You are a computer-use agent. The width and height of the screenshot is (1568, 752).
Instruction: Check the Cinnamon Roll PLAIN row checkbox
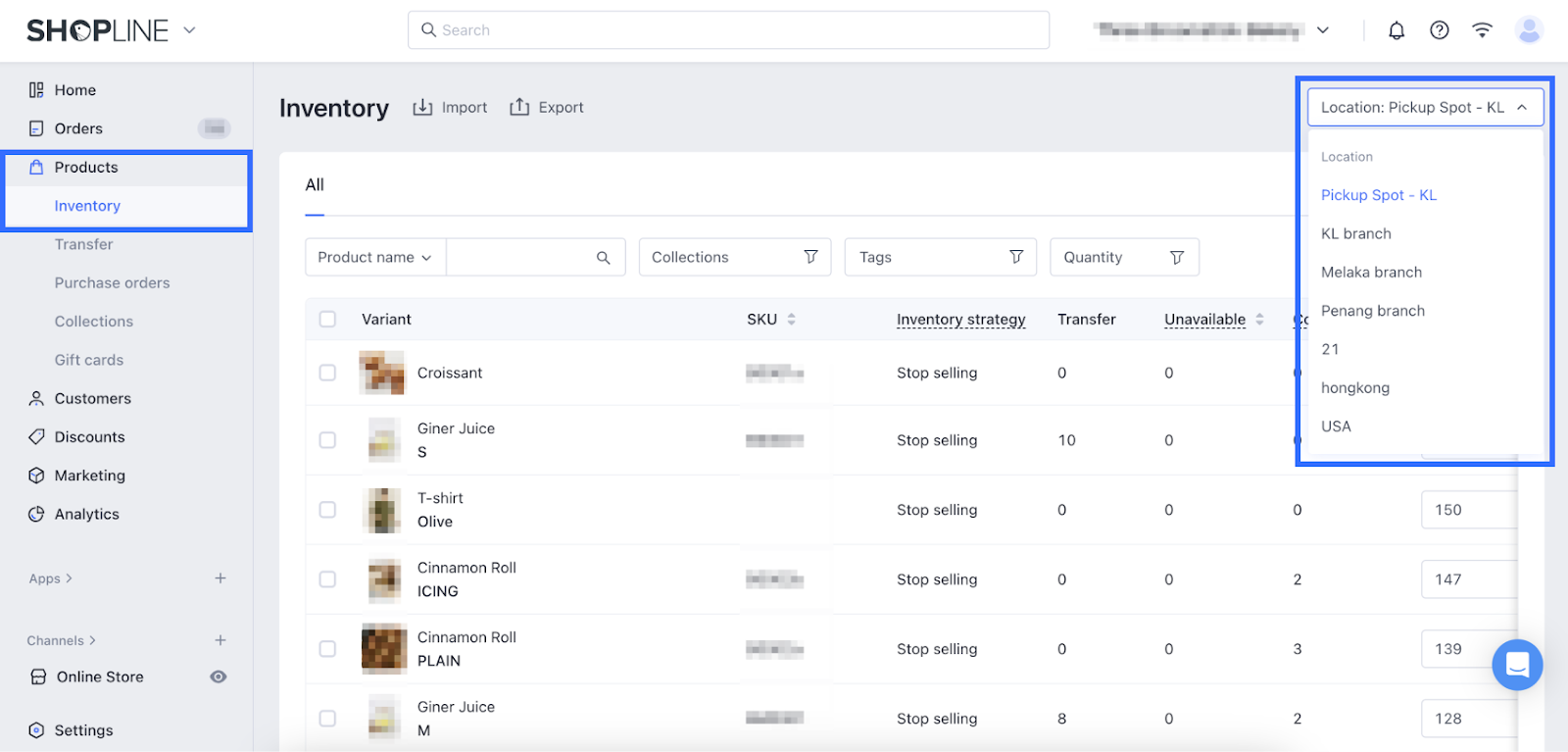327,649
